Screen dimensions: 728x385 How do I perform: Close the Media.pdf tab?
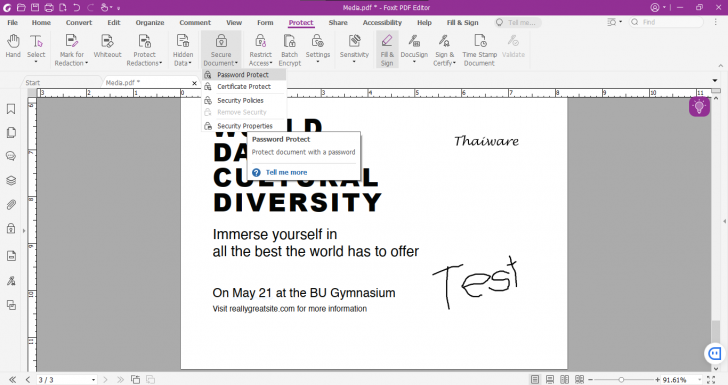tap(195, 83)
